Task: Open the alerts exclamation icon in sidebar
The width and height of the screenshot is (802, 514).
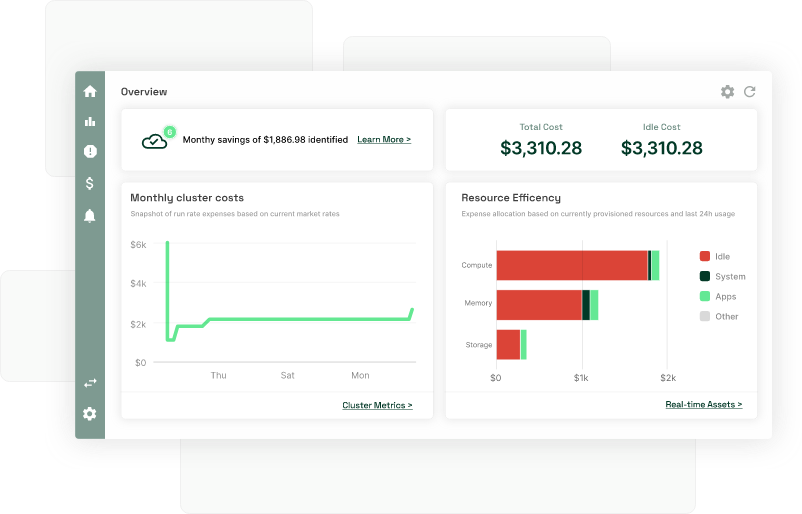Action: 90,151
